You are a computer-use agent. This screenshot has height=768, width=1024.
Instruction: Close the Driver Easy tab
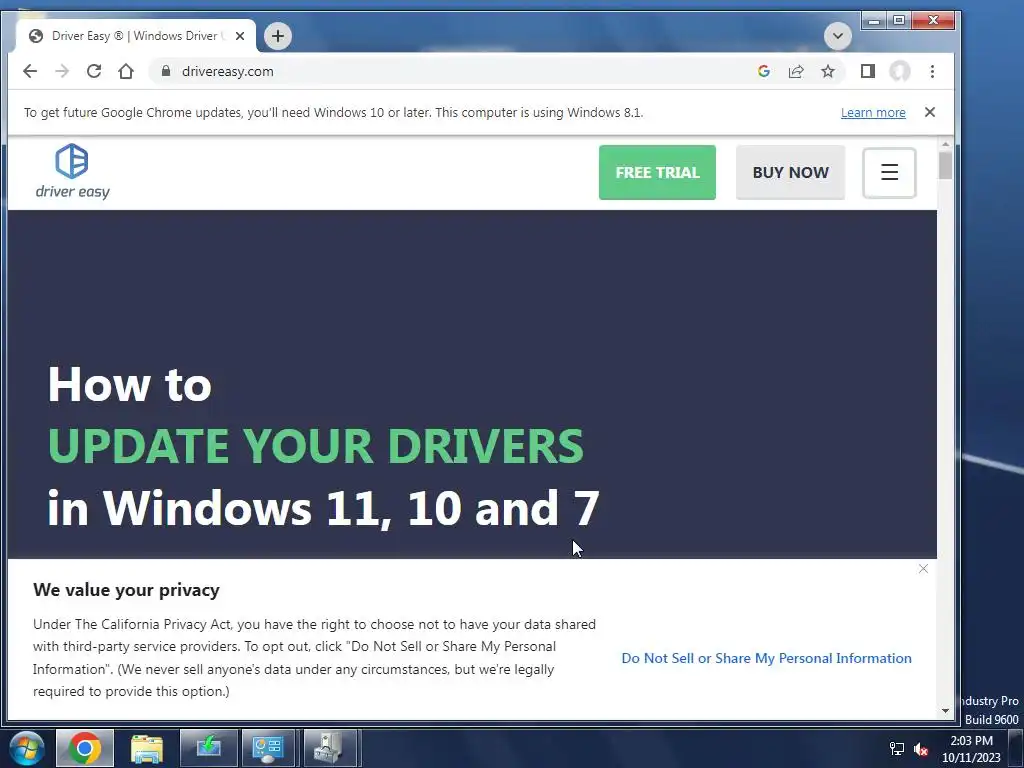[x=240, y=36]
